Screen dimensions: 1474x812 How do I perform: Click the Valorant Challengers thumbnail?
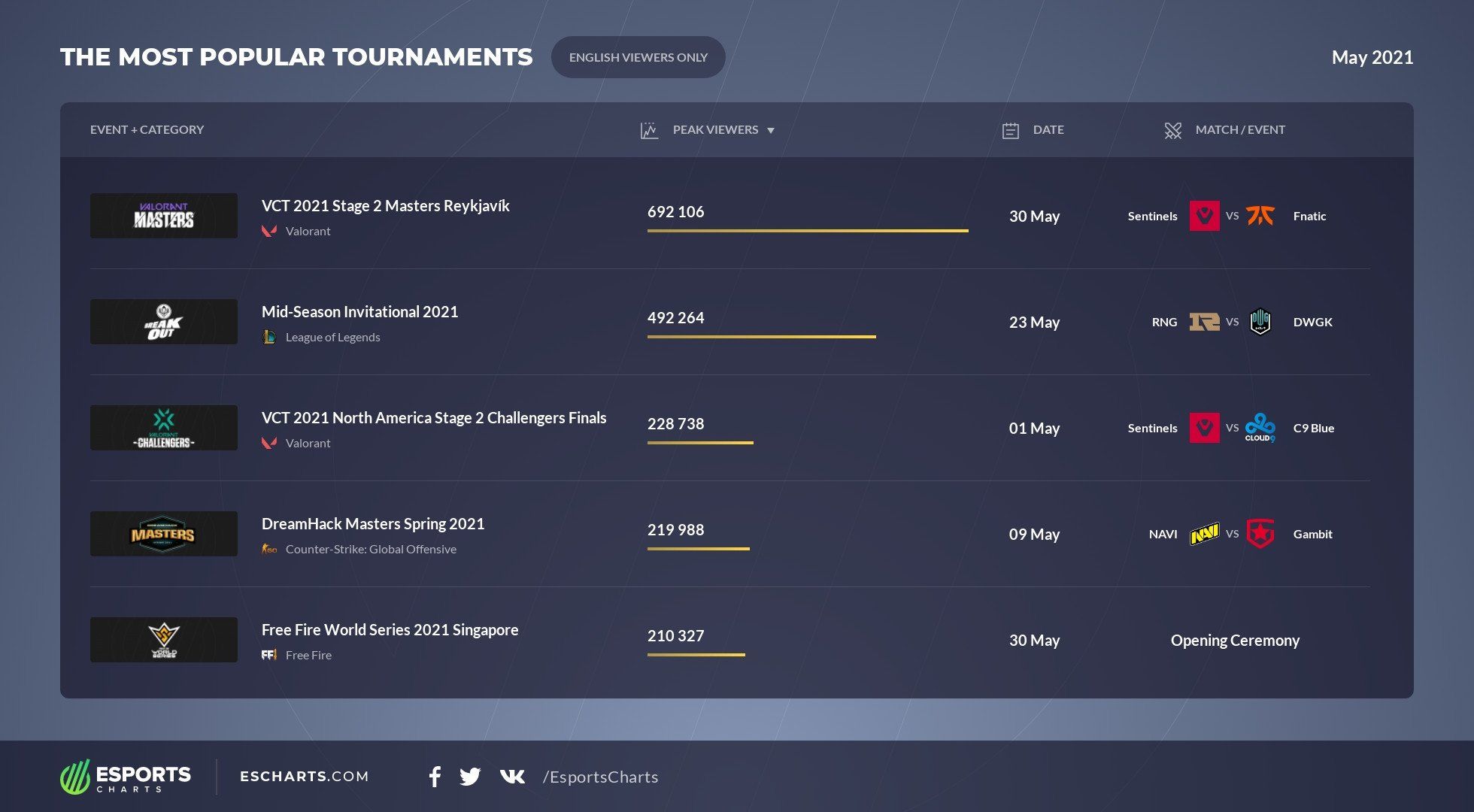[x=164, y=428]
